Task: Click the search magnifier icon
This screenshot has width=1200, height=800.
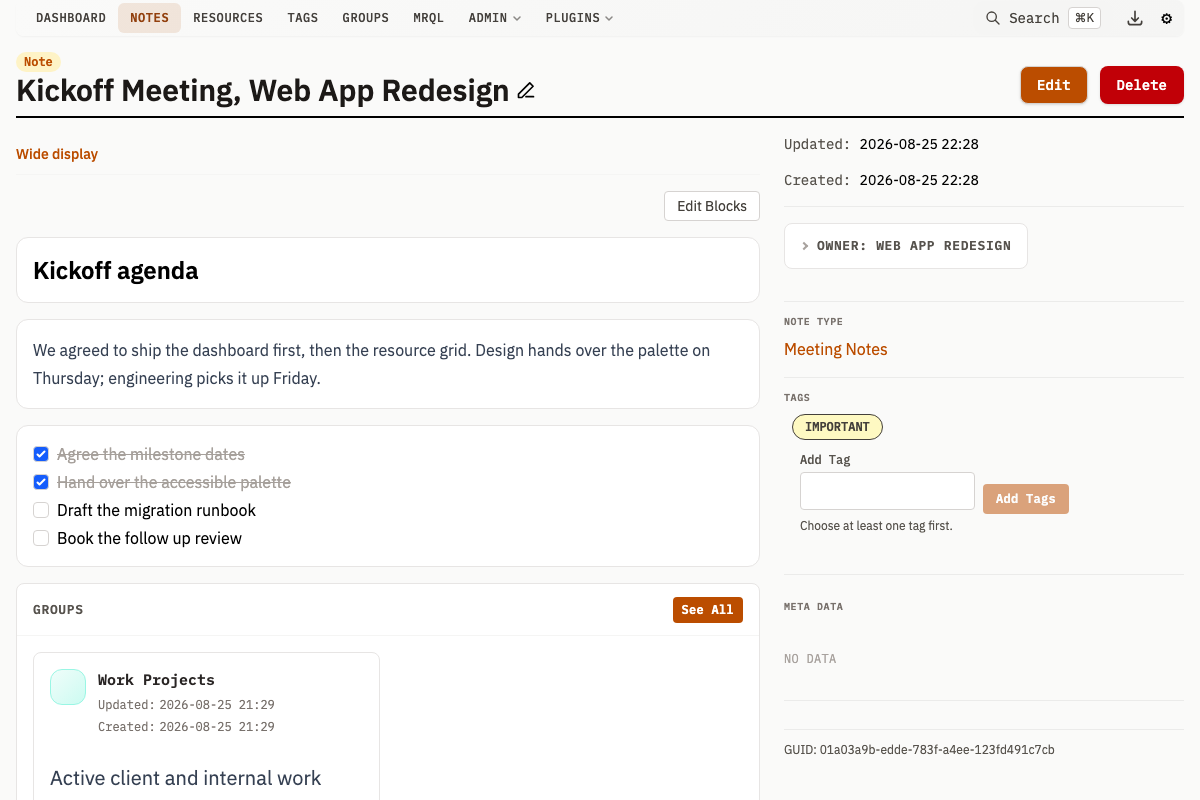Action: pos(993,18)
